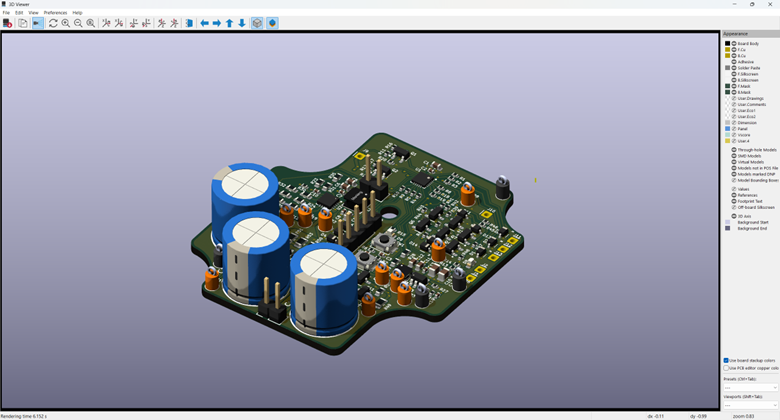Click the Reload board icon
The width and height of the screenshot is (780, 420).
7,23
